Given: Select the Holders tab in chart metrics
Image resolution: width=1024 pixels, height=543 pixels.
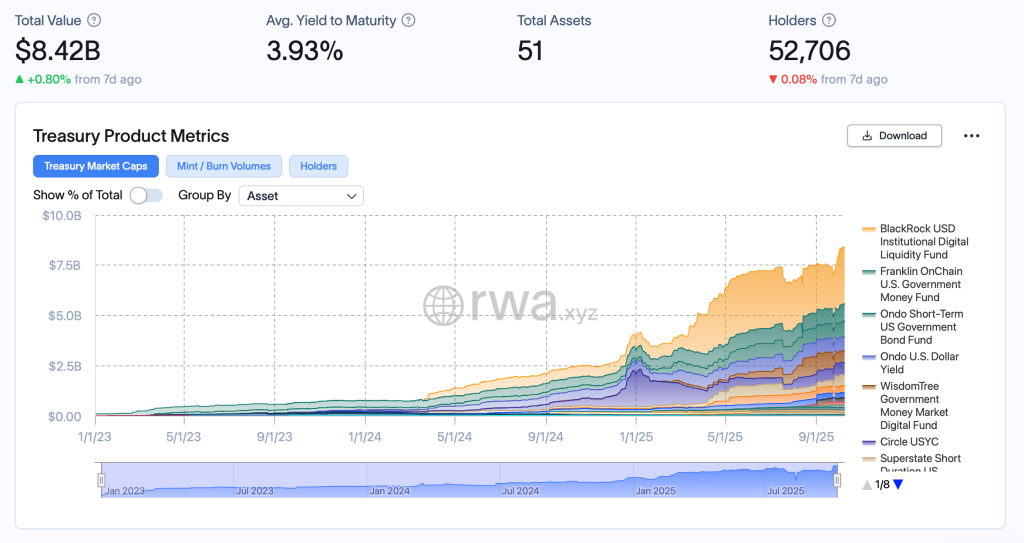Looking at the screenshot, I should (318, 166).
